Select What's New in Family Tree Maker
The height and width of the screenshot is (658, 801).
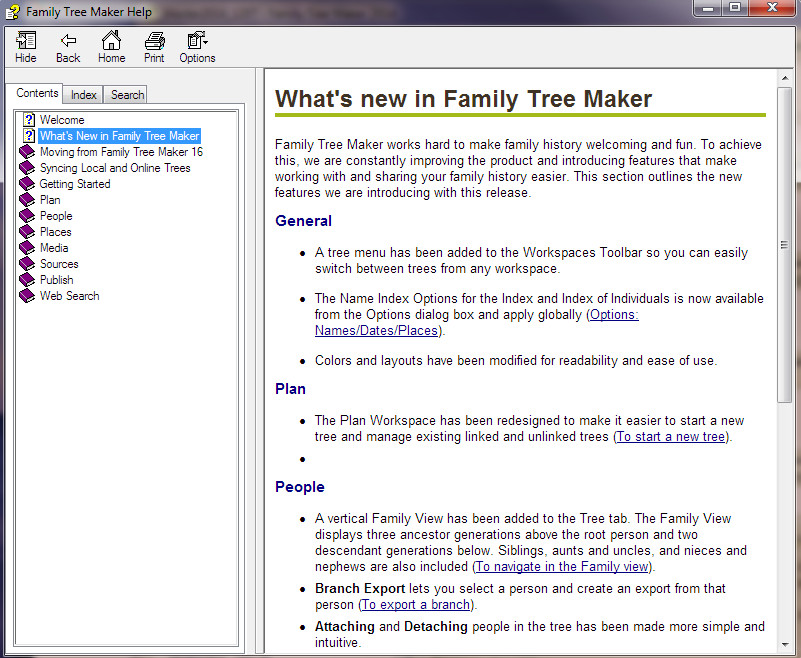pyautogui.click(x=120, y=136)
